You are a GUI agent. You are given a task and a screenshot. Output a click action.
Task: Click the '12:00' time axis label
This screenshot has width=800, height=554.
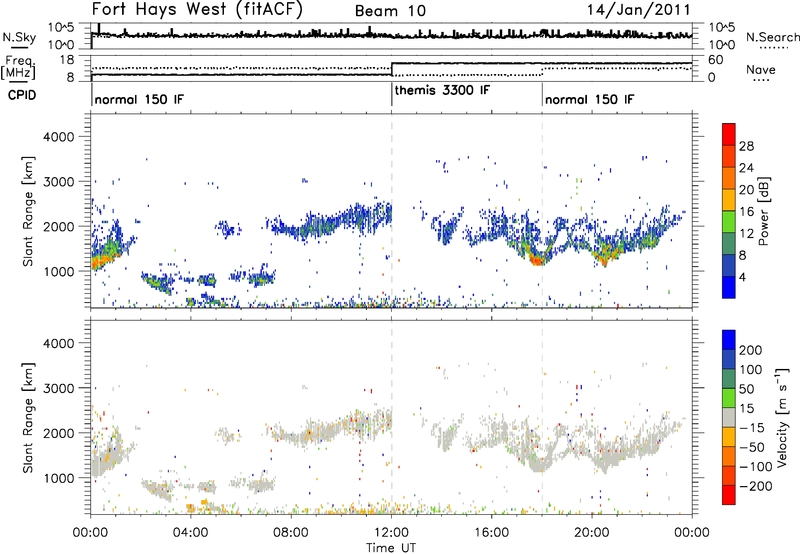[x=391, y=533]
